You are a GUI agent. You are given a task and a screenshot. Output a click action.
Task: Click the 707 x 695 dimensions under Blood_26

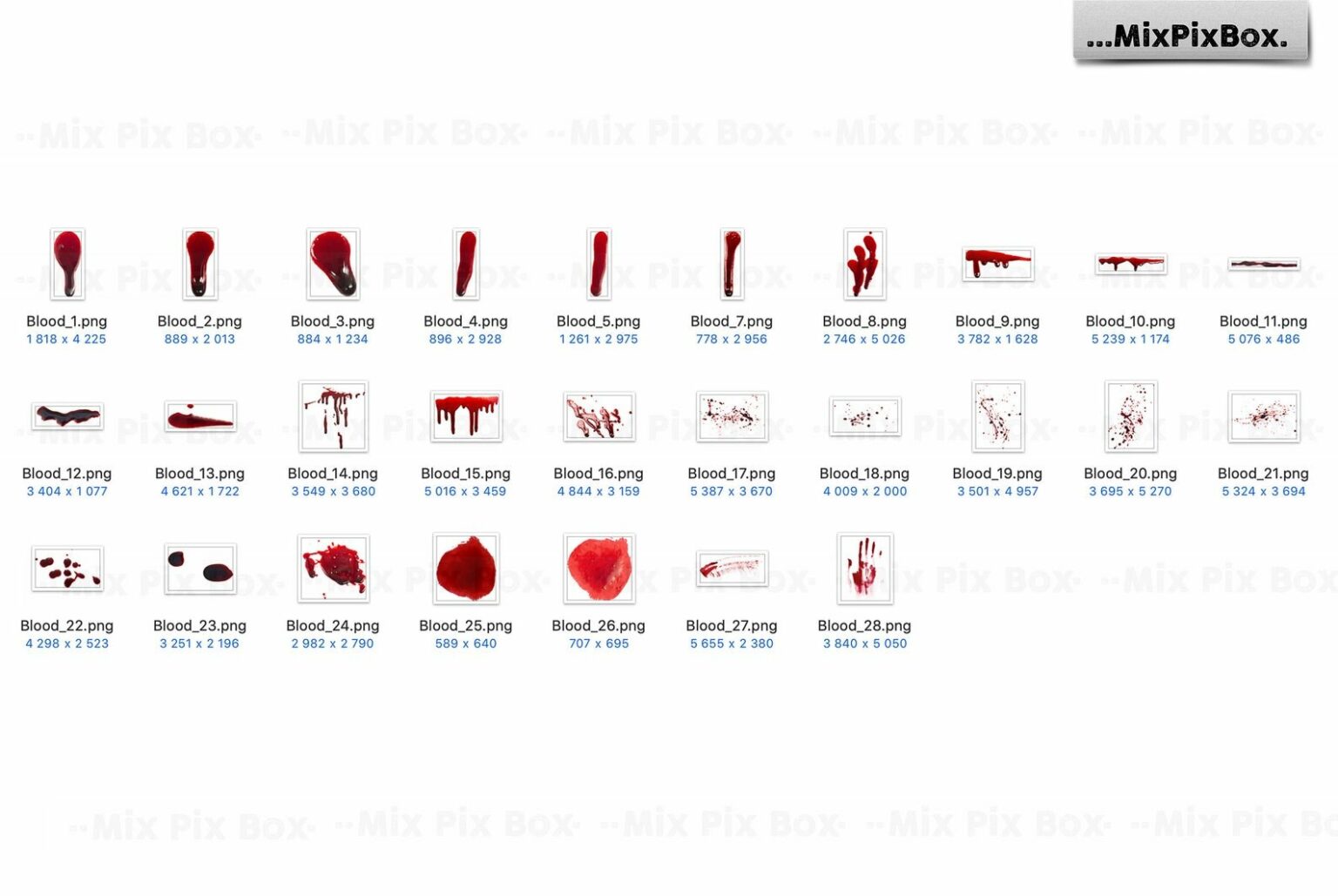pyautogui.click(x=598, y=643)
